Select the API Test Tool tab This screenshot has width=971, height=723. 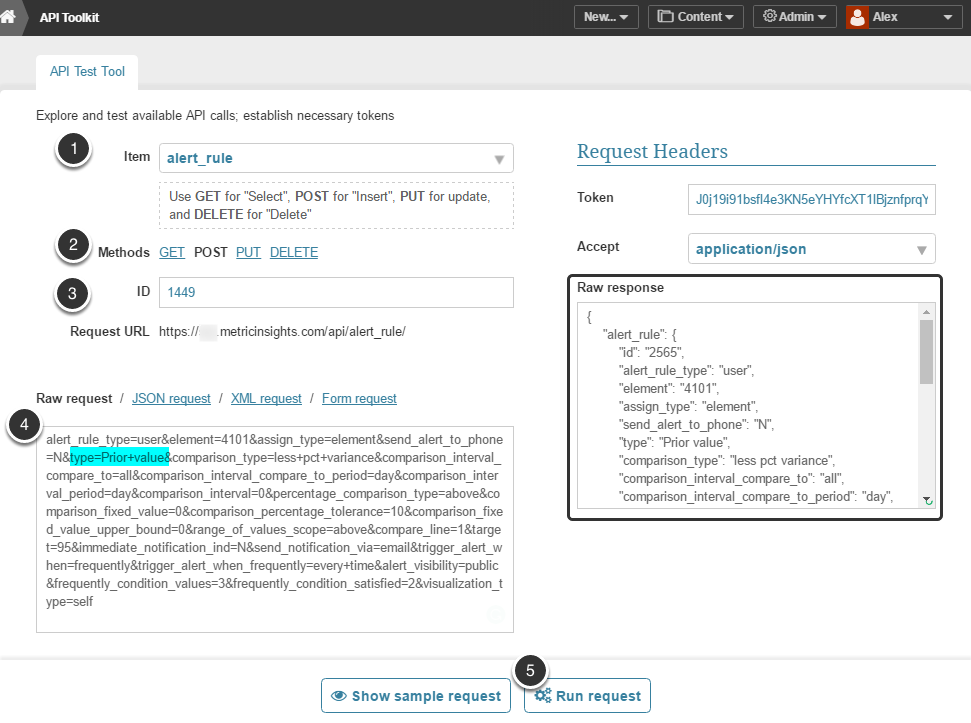(87, 72)
